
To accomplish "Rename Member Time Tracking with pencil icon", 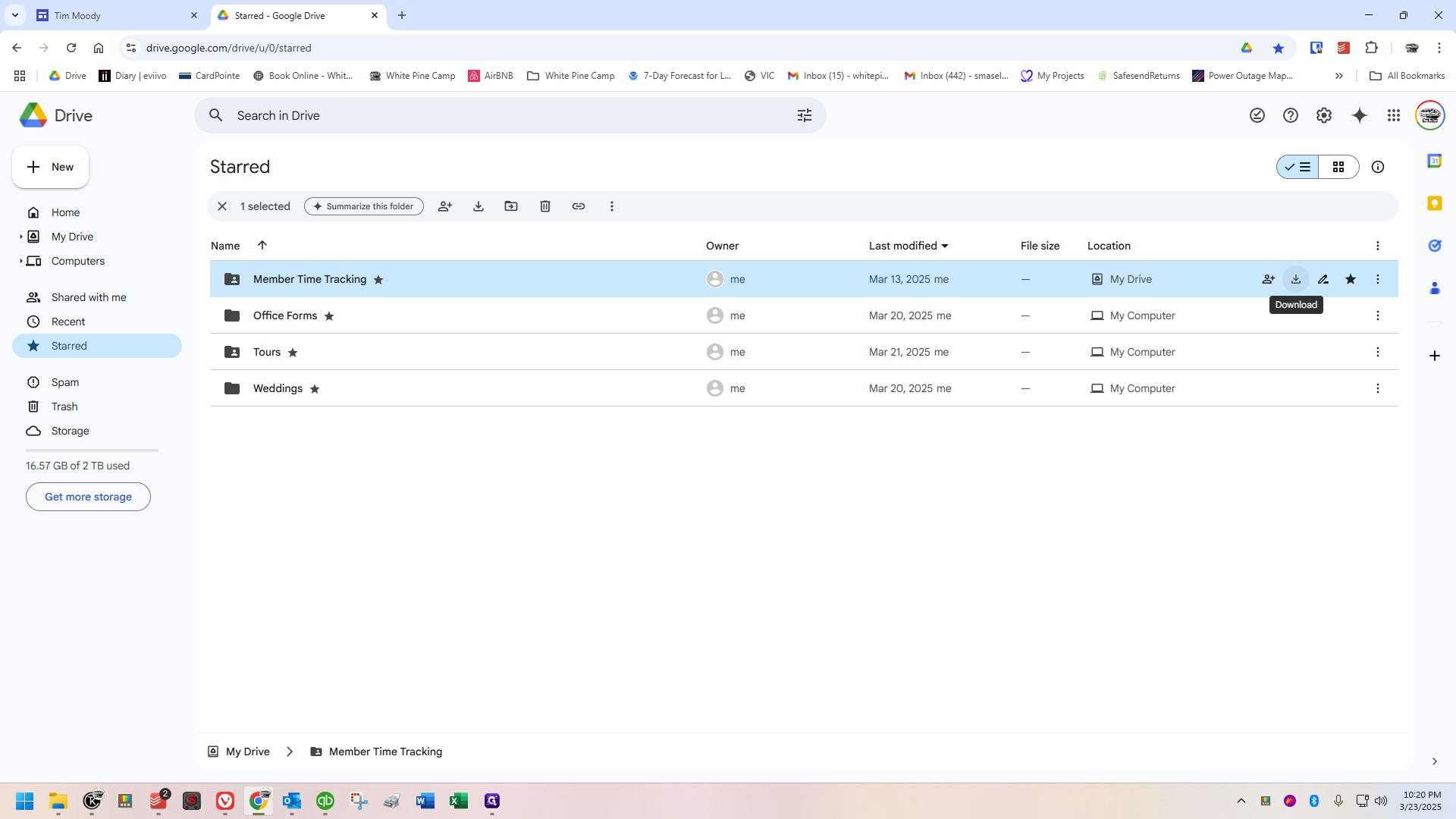I will (x=1323, y=279).
